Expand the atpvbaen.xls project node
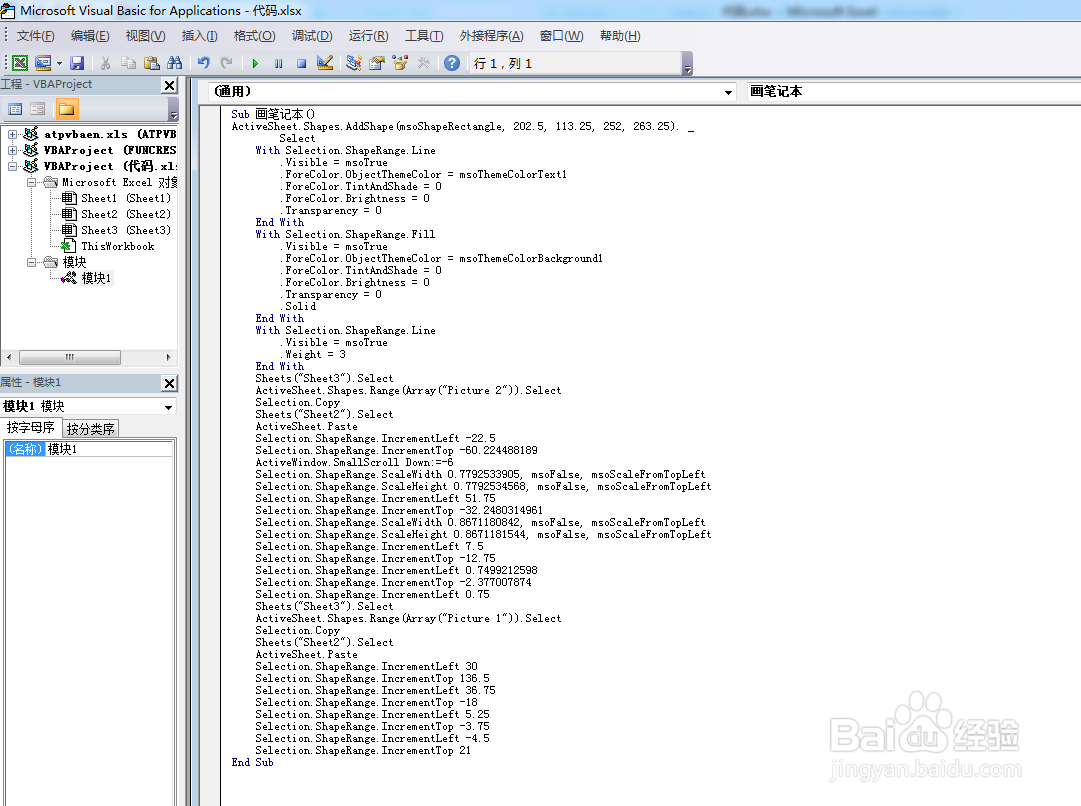This screenshot has width=1081, height=806. pyautogui.click(x=12, y=134)
